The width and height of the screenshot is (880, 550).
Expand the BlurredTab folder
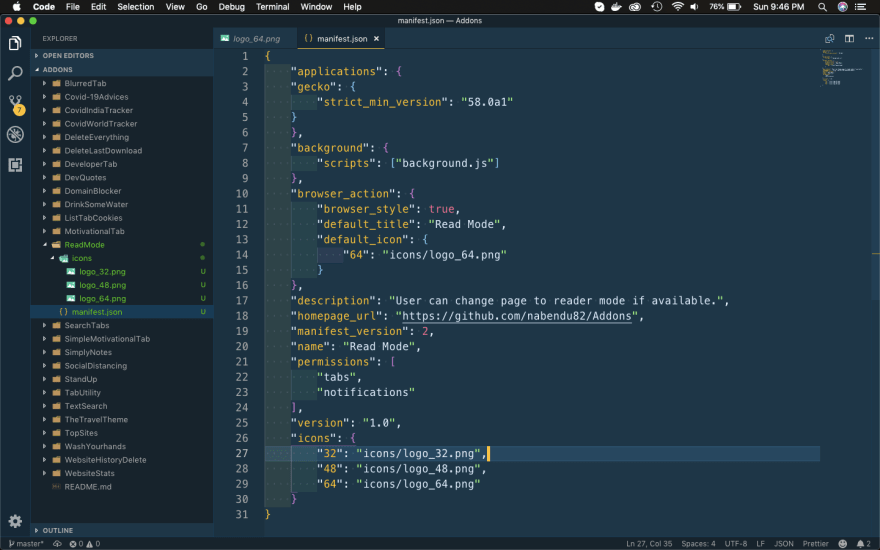tap(85, 83)
